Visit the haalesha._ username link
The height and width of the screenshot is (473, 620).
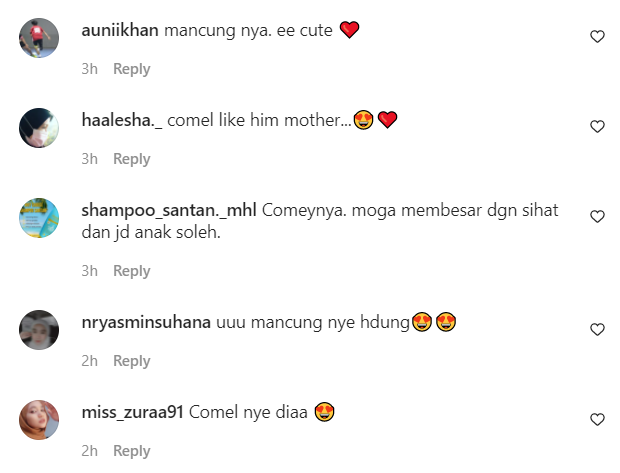pyautogui.click(x=122, y=120)
